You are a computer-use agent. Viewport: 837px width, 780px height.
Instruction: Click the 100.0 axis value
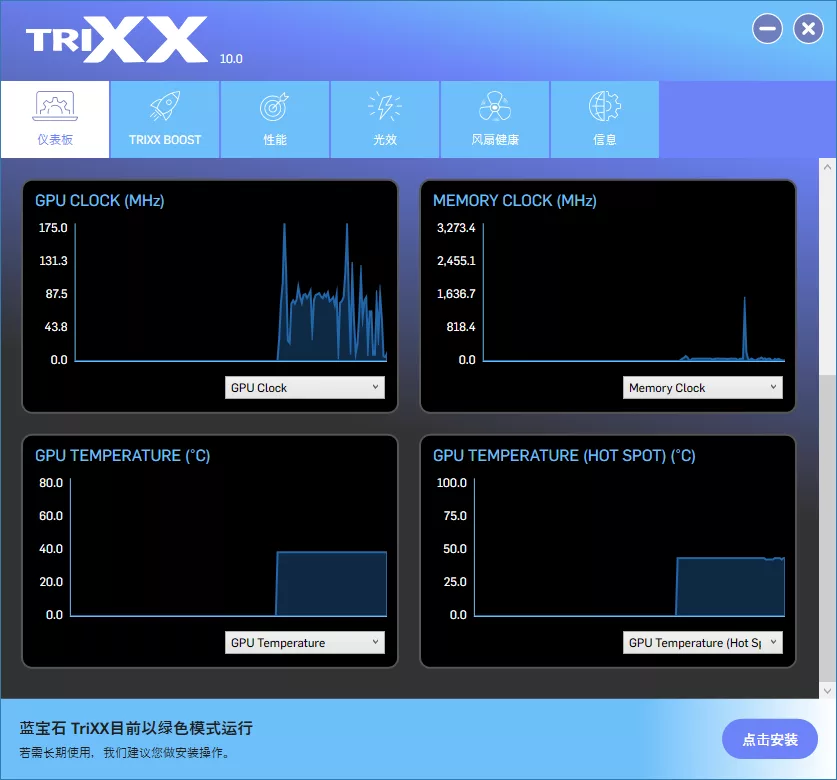[x=452, y=483]
